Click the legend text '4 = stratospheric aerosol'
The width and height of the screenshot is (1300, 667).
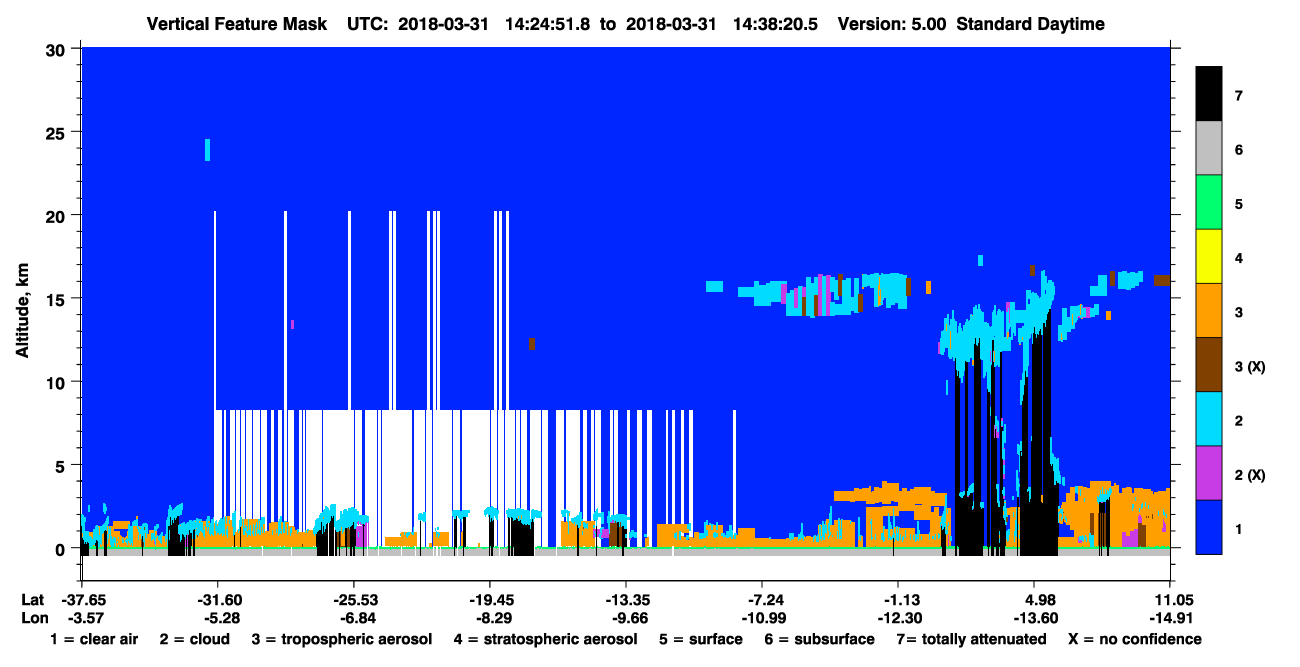[x=546, y=640]
